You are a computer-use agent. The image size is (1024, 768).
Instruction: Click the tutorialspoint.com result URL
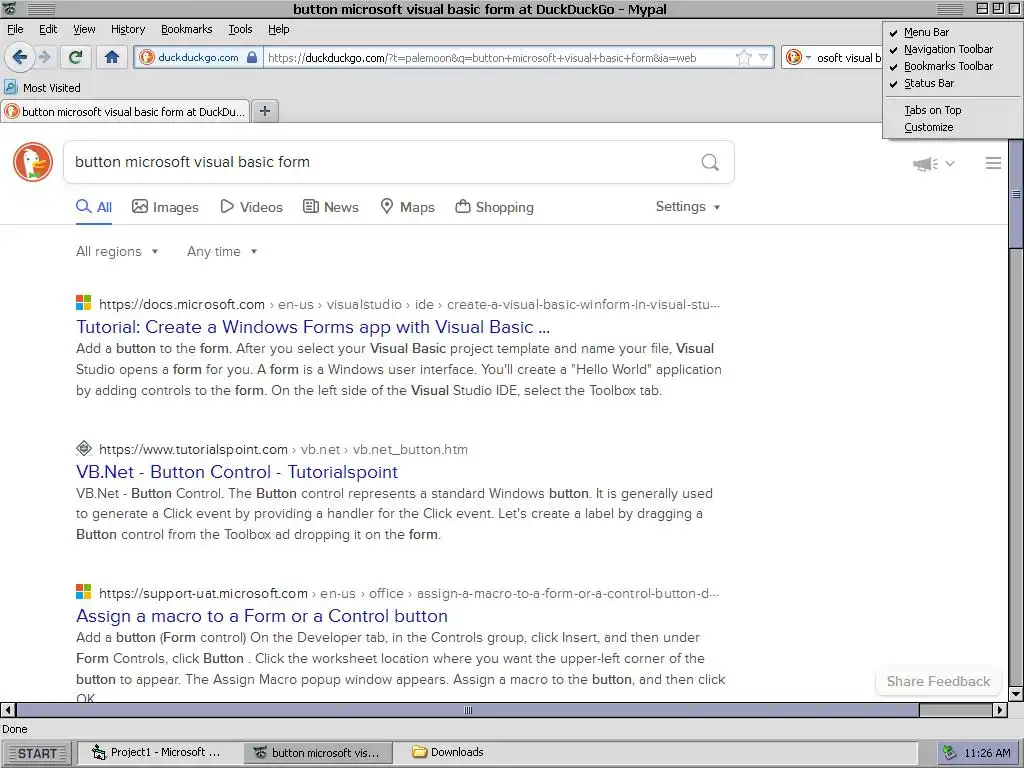click(x=283, y=449)
